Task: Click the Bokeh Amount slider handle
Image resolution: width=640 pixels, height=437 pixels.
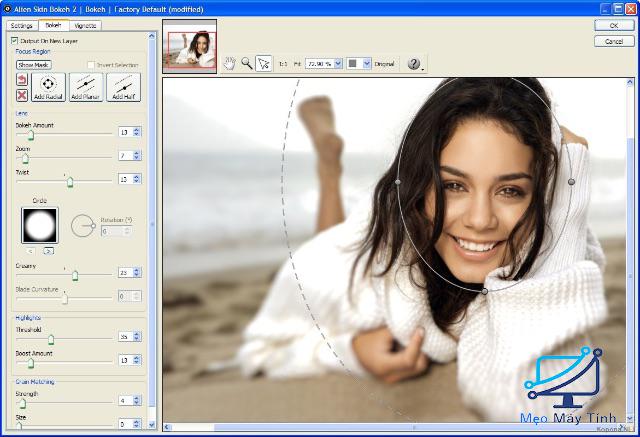Action: pos(31,132)
